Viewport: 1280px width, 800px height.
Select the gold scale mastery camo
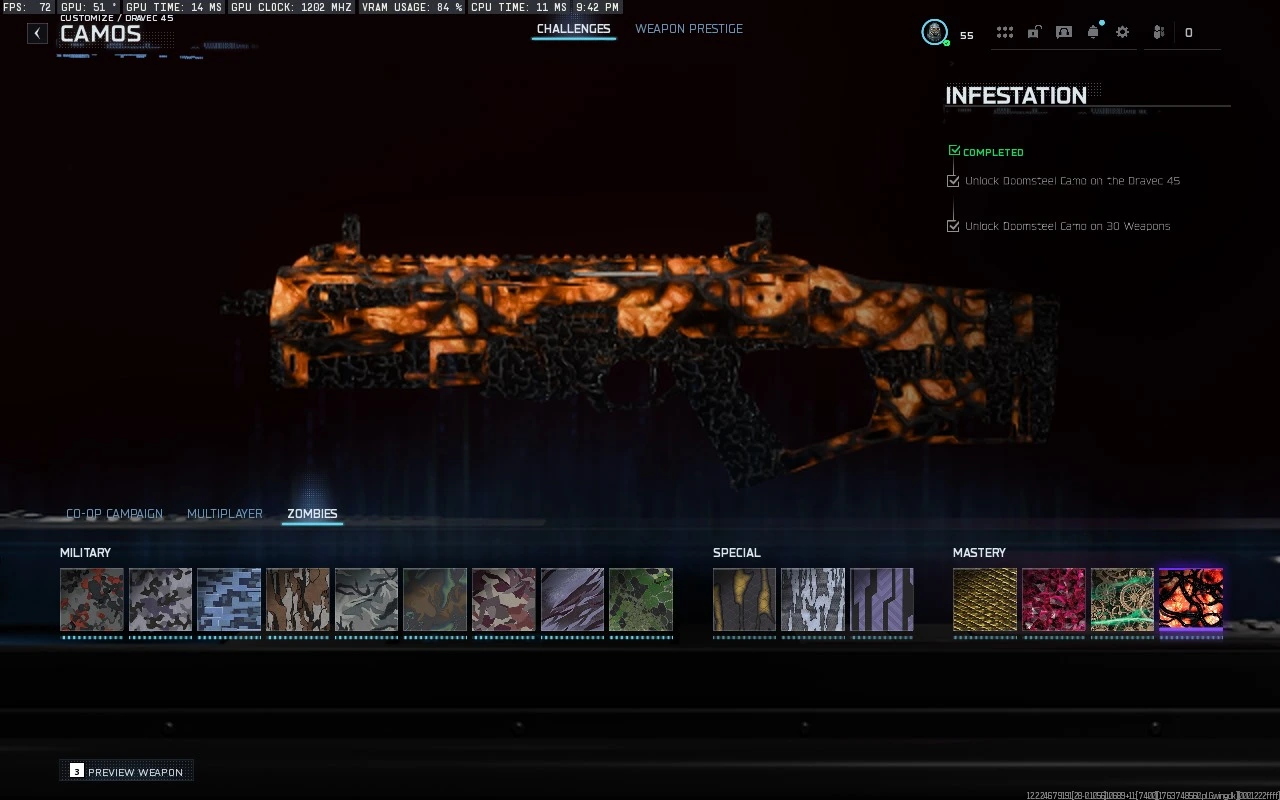[984, 600]
